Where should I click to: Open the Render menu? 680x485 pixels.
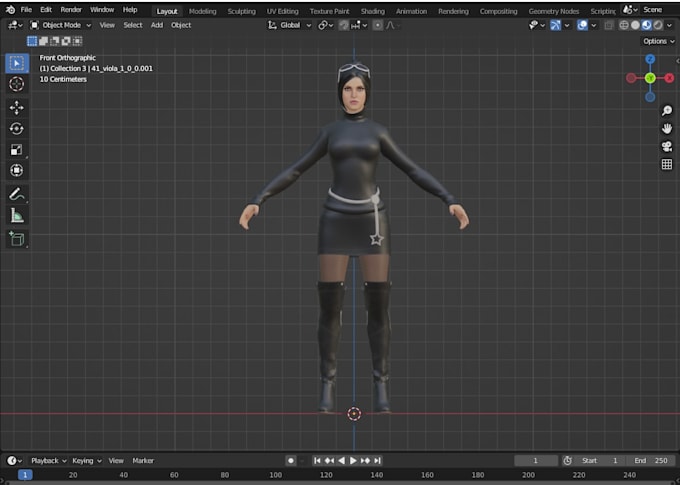(x=71, y=10)
